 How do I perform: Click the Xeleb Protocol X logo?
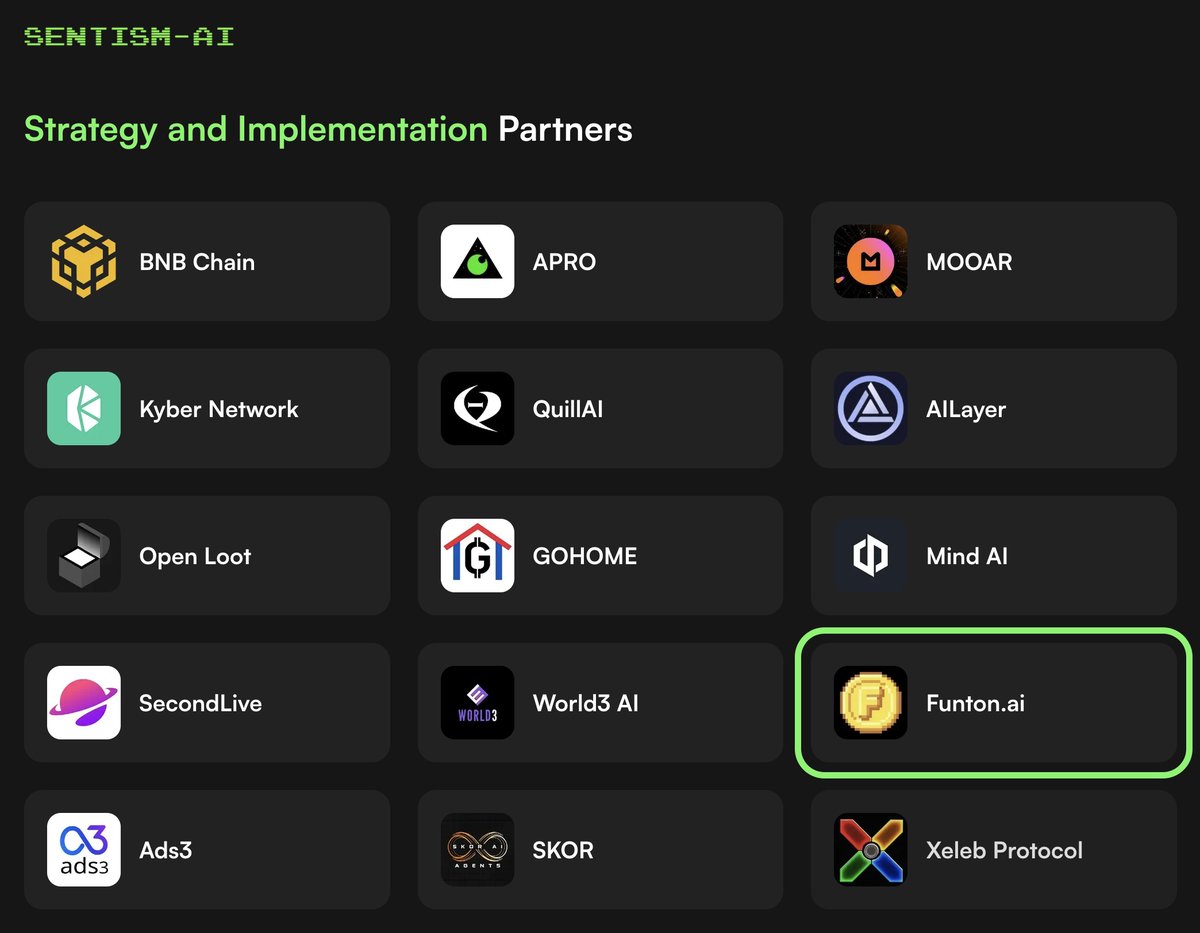871,850
